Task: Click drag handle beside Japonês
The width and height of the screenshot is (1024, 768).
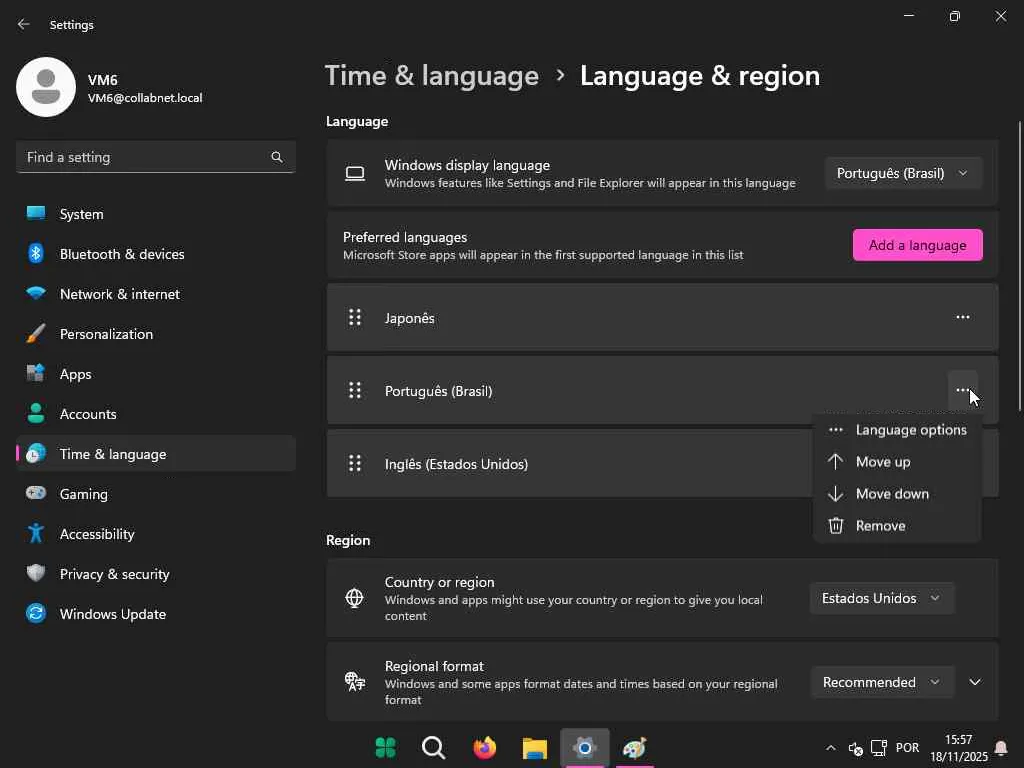Action: pyautogui.click(x=354, y=317)
